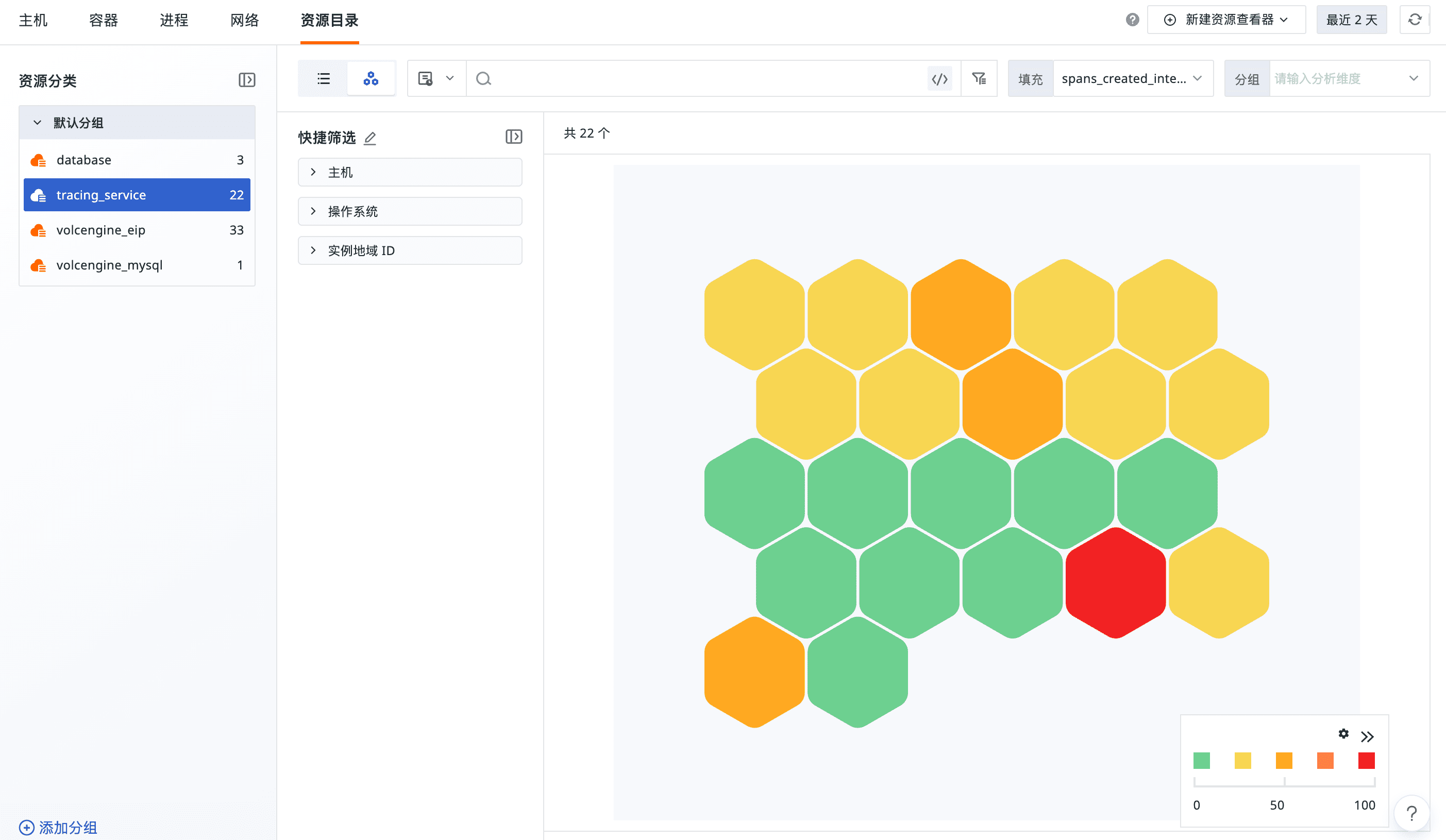The image size is (1446, 840).
Task: Switch to the 容器 tab
Action: [103, 20]
